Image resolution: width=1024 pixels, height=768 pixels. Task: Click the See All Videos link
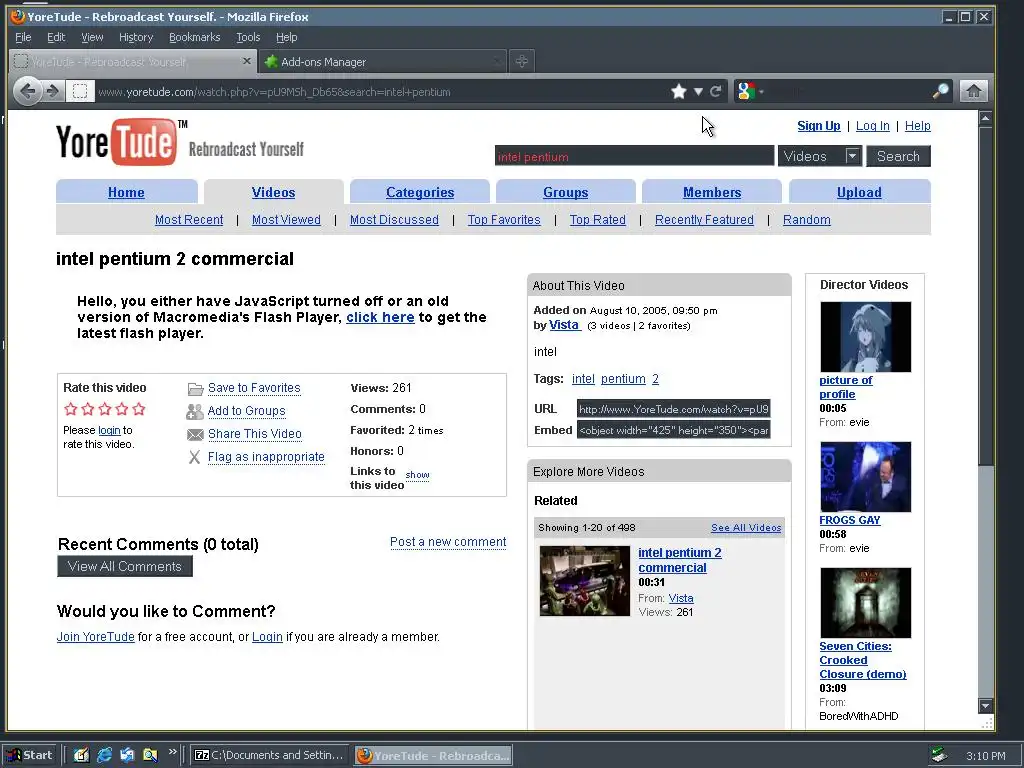746,528
